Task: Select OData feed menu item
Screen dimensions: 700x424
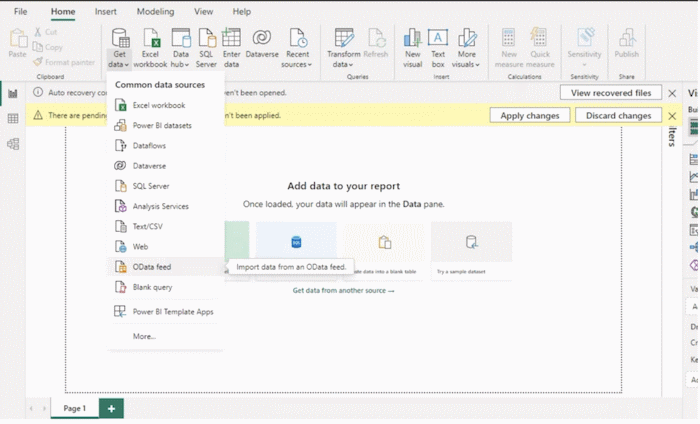Action: coord(165,267)
